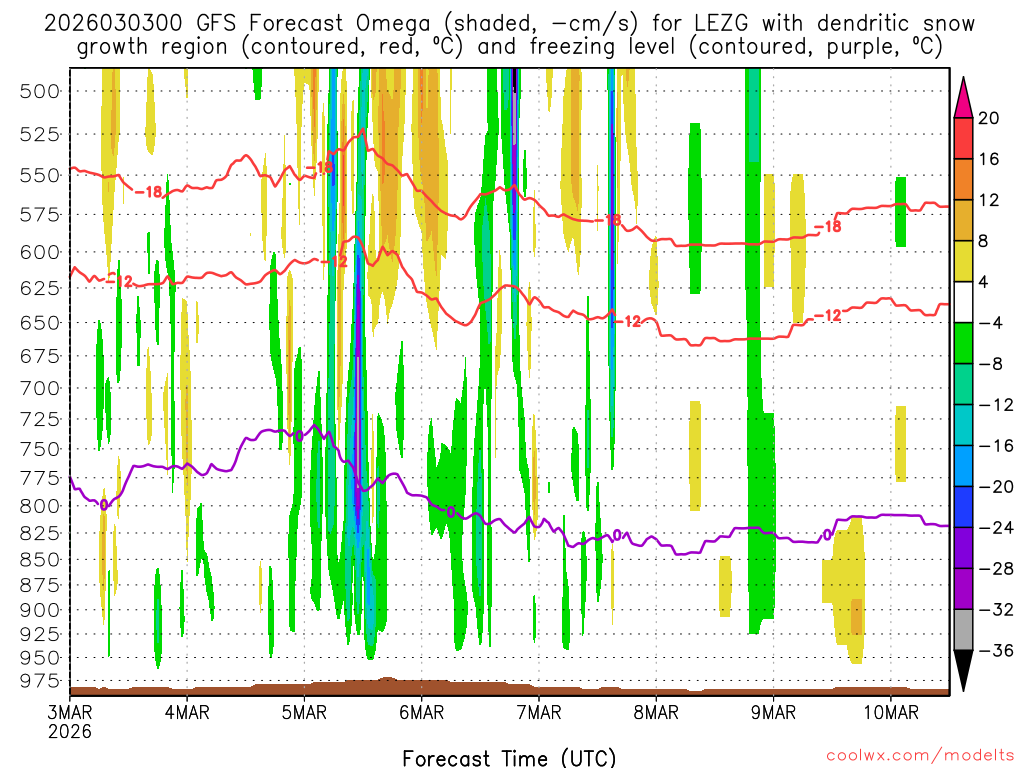Click the yellow colorbar segment between 4 and 8
This screenshot has height=768, width=1024.
click(964, 261)
